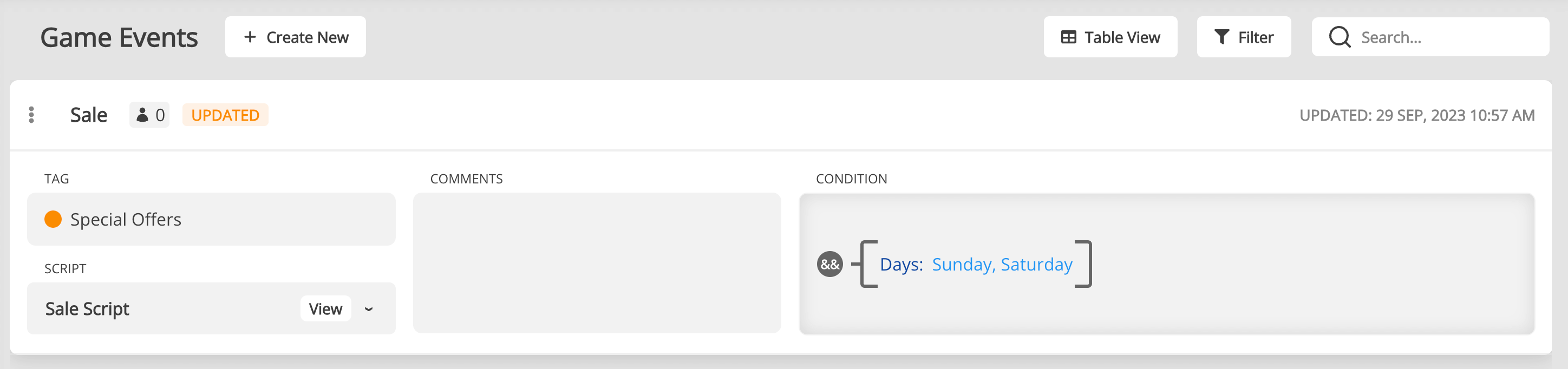Expand the Sale Script dropdown chevron
Screen dimensions: 1568x369
tap(369, 309)
